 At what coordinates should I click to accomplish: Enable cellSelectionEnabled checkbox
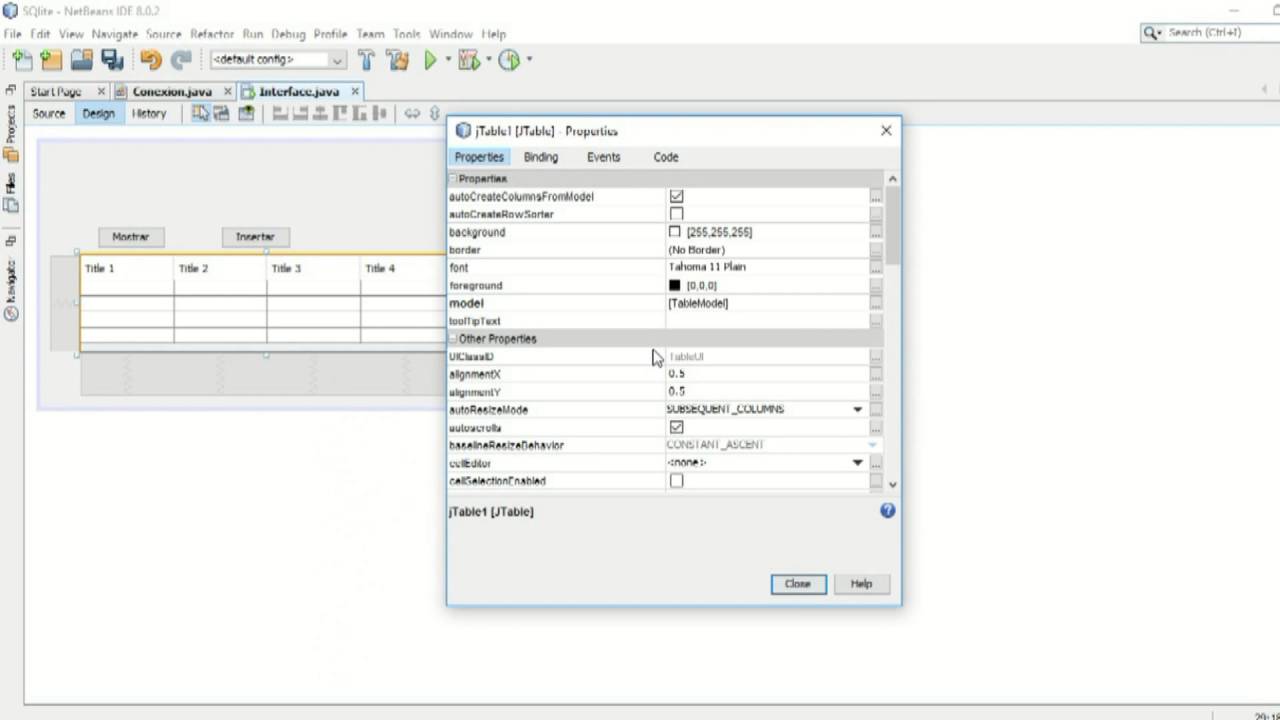tap(677, 481)
